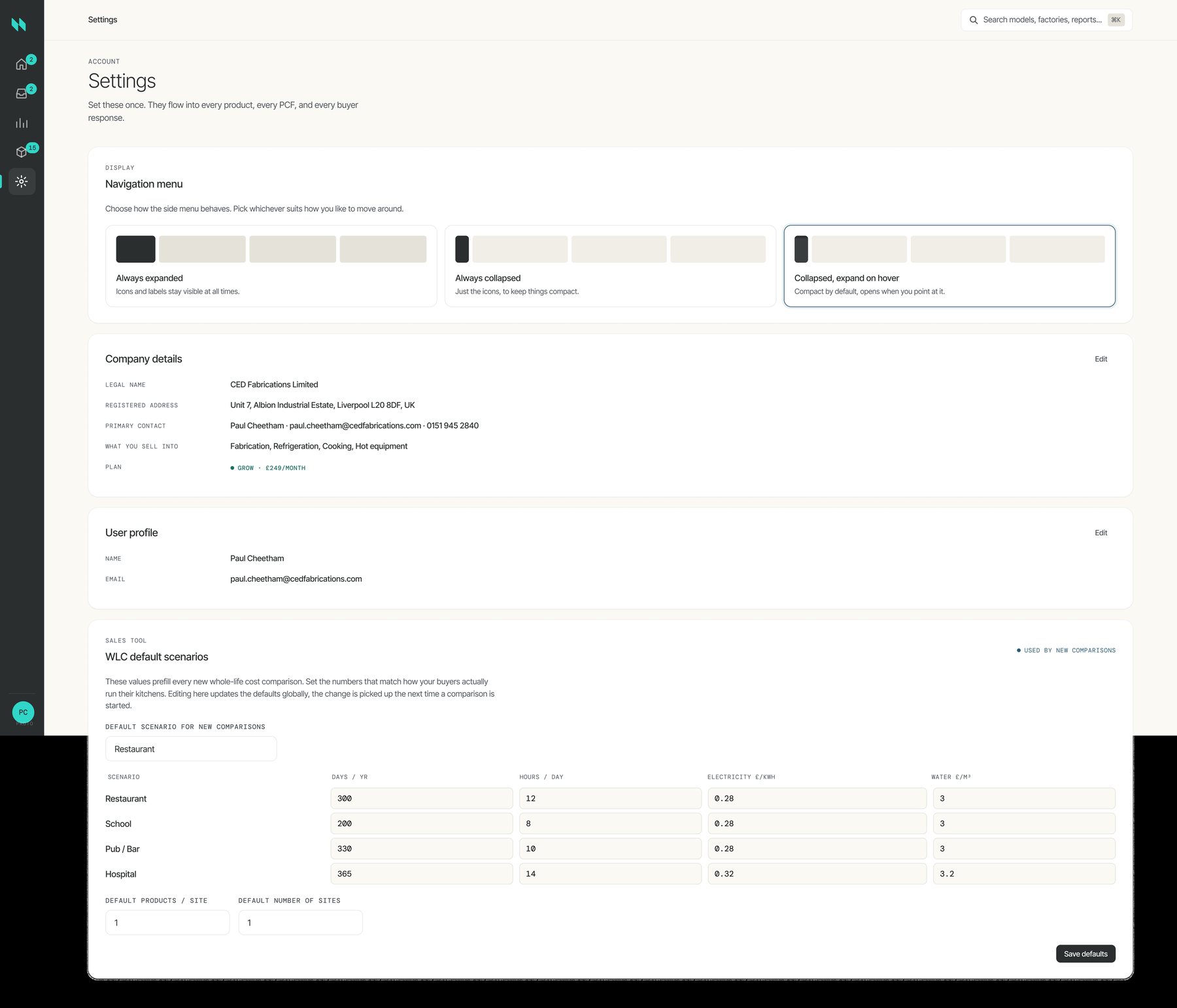The height and width of the screenshot is (1008, 1177).
Task: Click the registered address Unit 7, Albion text
Action: [322, 405]
